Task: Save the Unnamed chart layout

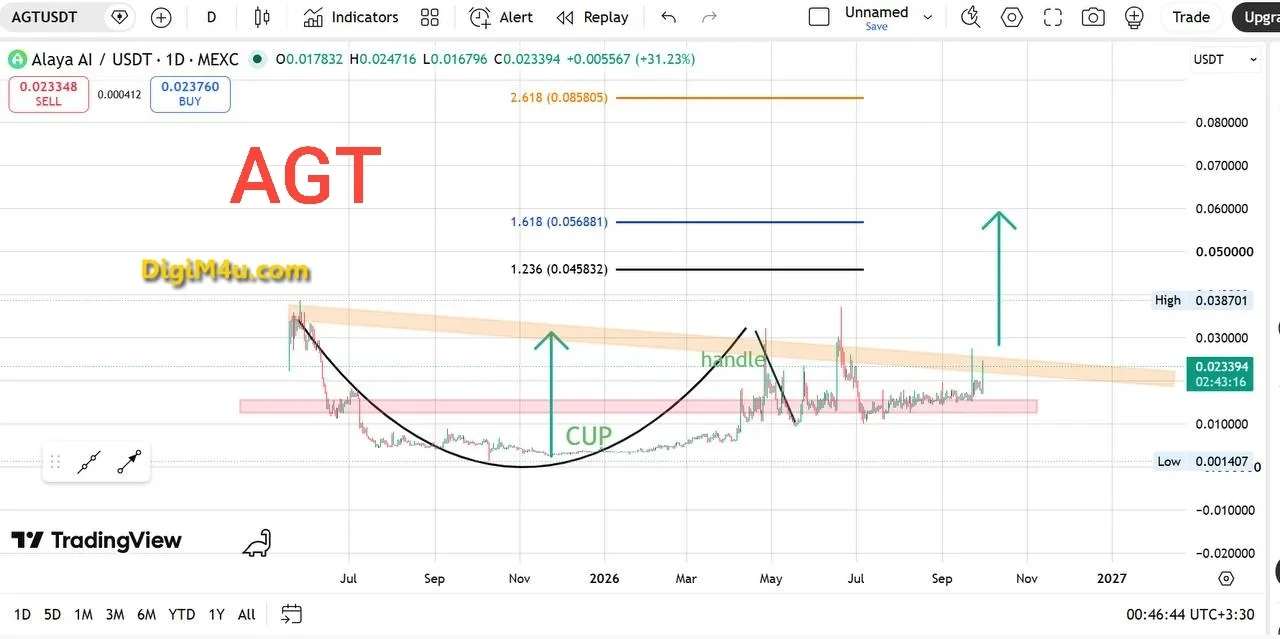Action: click(x=876, y=27)
